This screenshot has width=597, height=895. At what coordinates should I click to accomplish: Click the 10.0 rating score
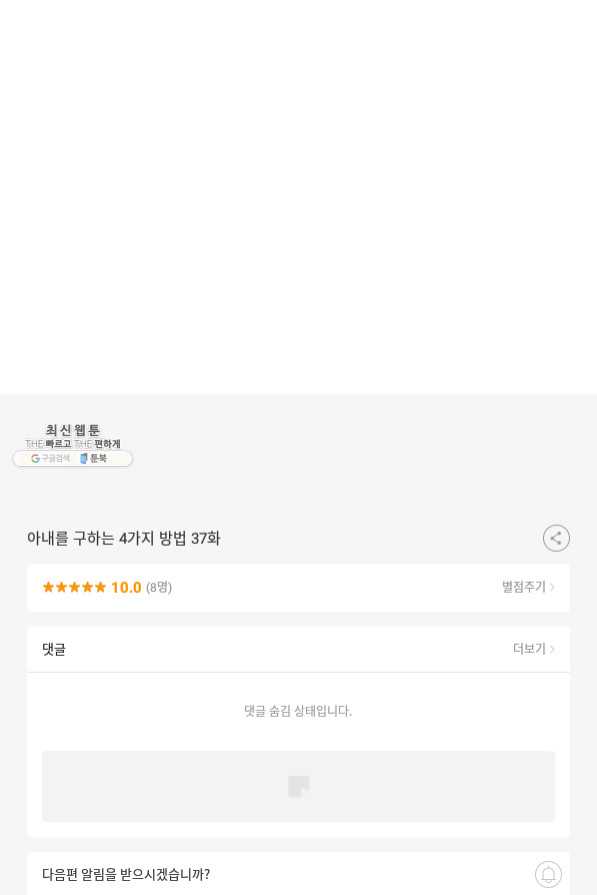[126, 587]
